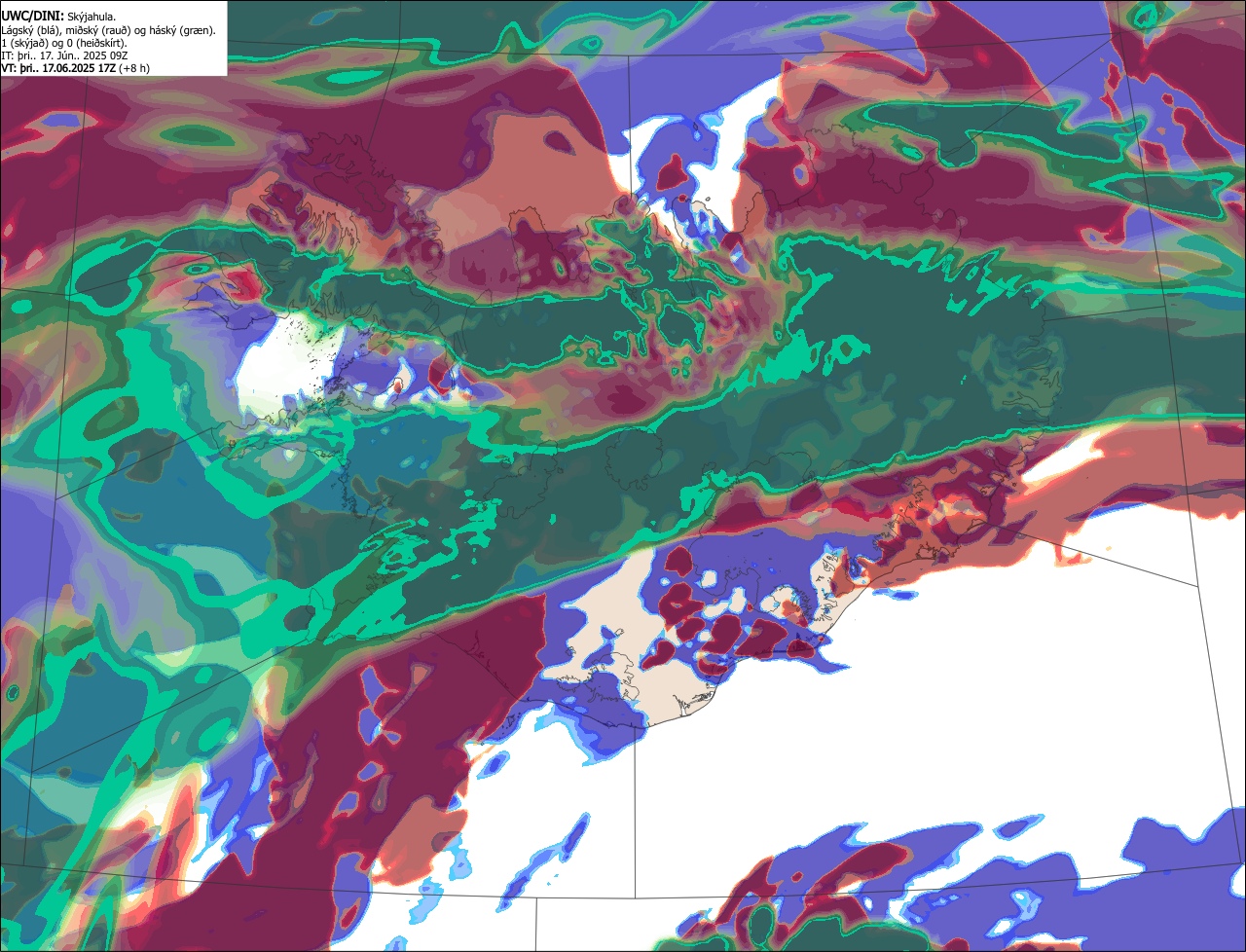Click the 'VT: þri.. 17.06.2025 17Z (+8 h)' line
The image size is (1246, 952).
click(x=76, y=68)
